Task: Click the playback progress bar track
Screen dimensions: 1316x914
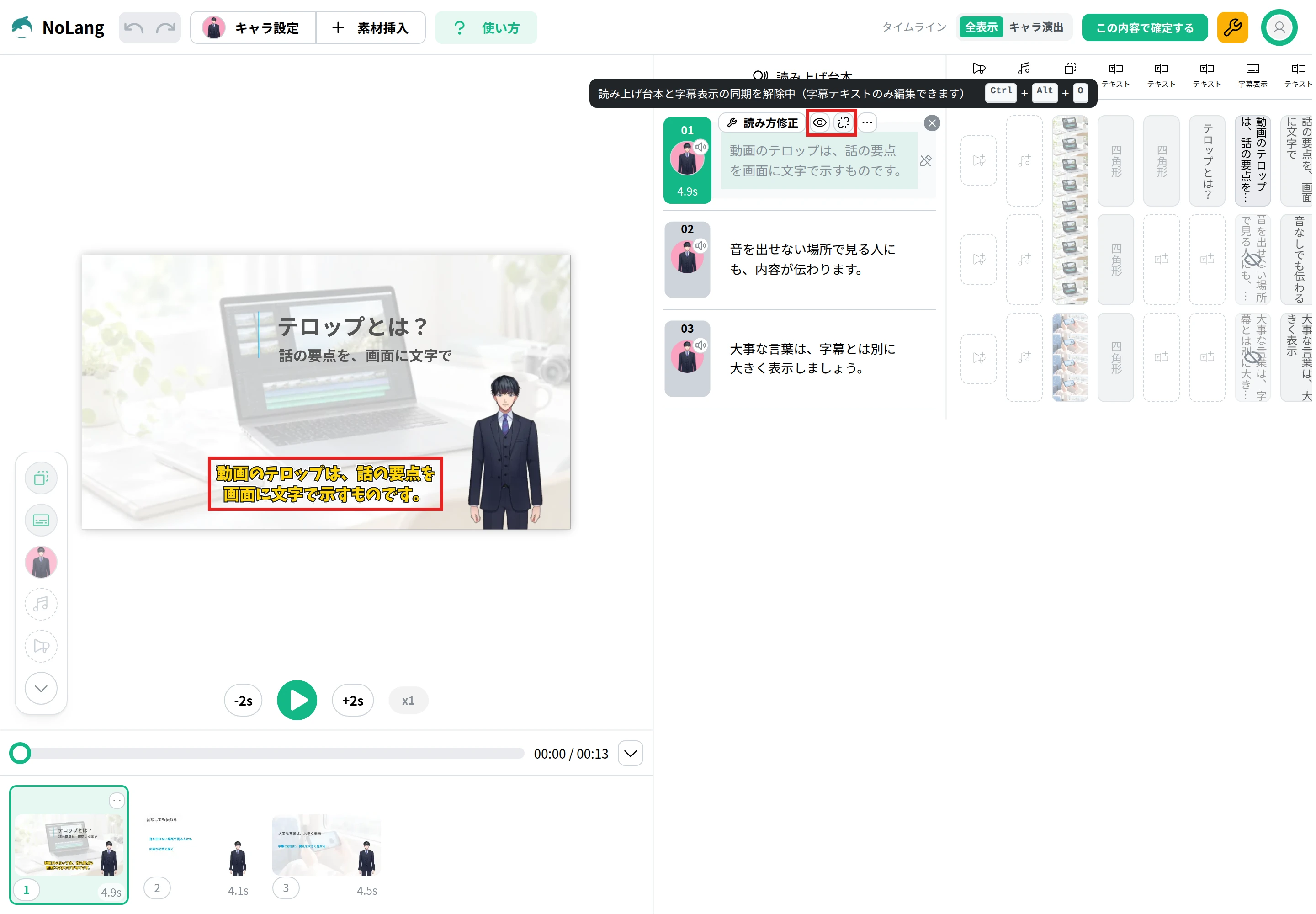Action: [272, 753]
